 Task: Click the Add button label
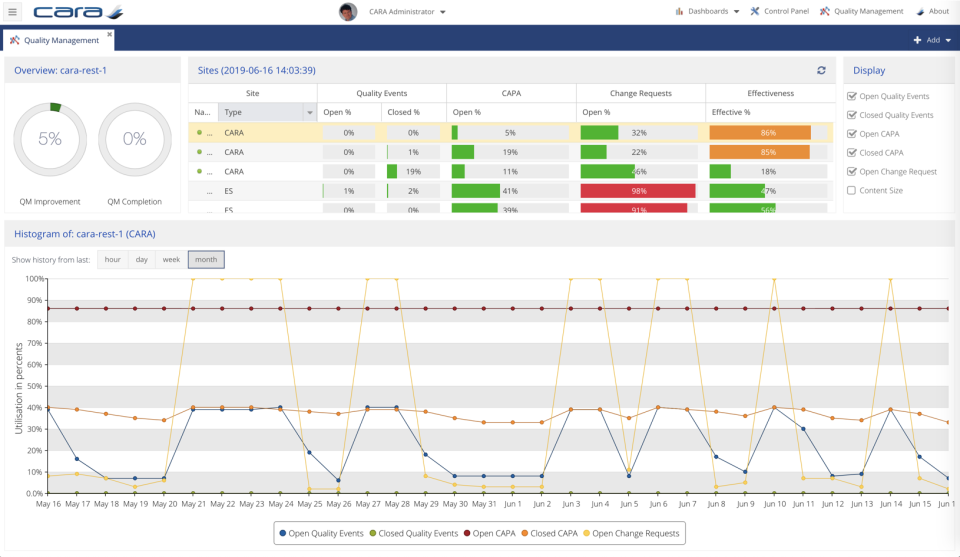(x=933, y=40)
